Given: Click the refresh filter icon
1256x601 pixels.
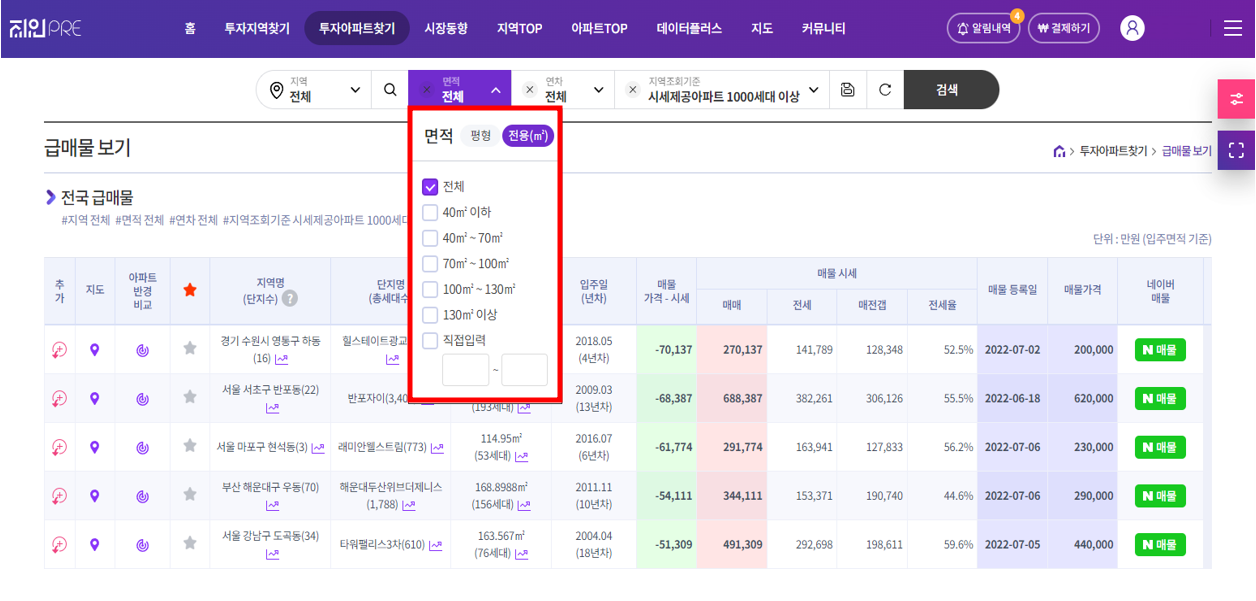Looking at the screenshot, I should pyautogui.click(x=885, y=90).
